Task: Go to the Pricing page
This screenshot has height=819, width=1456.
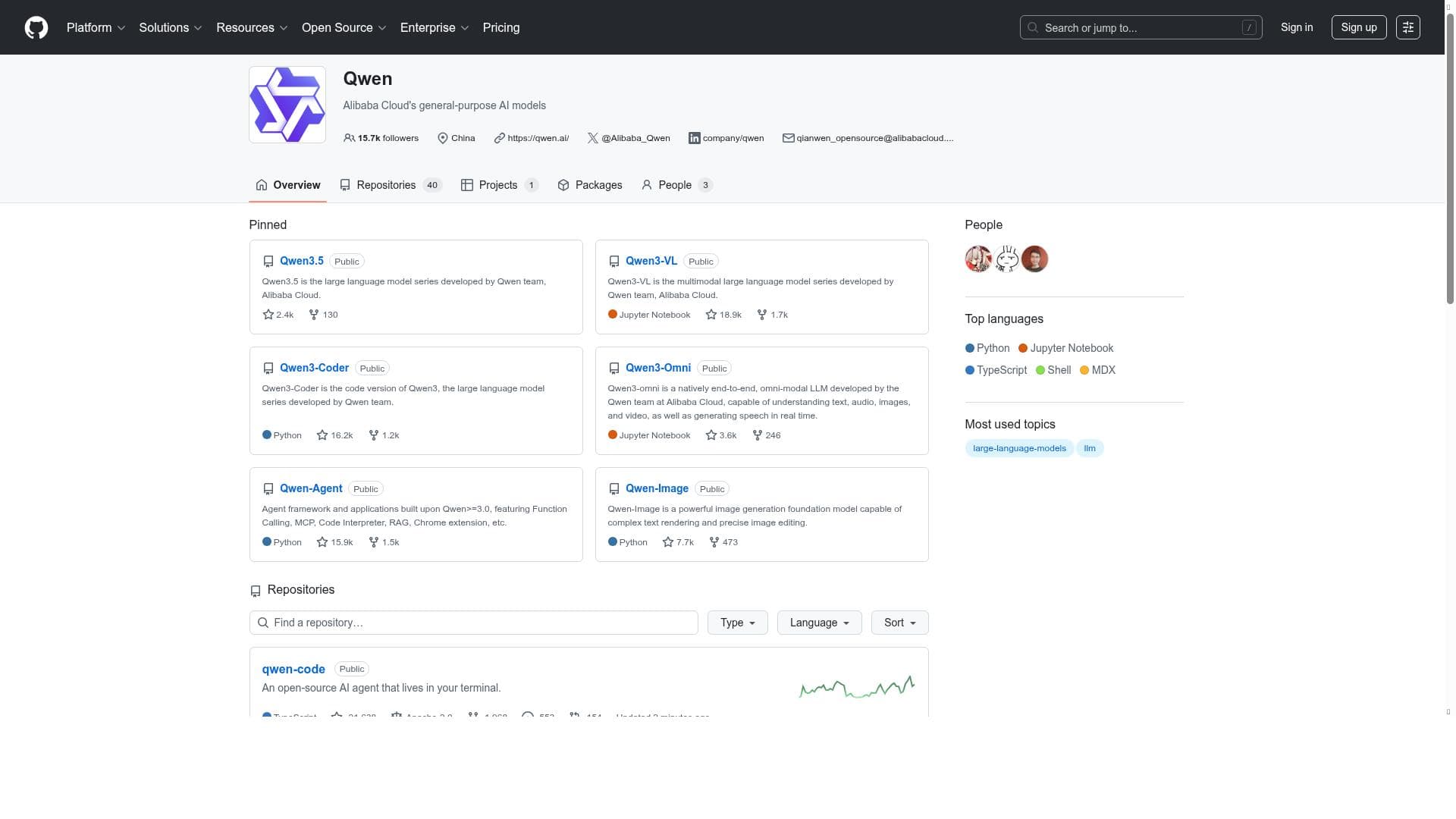Action: click(501, 27)
